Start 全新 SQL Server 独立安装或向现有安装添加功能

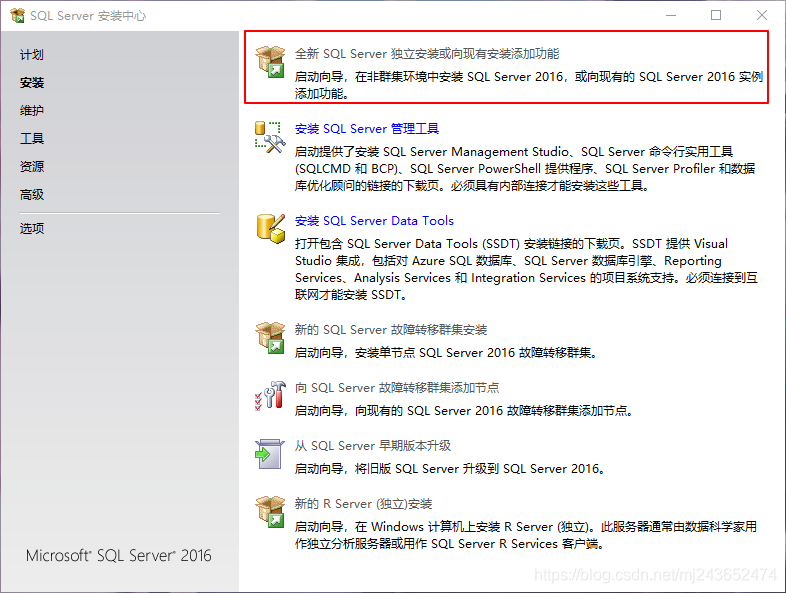427,54
